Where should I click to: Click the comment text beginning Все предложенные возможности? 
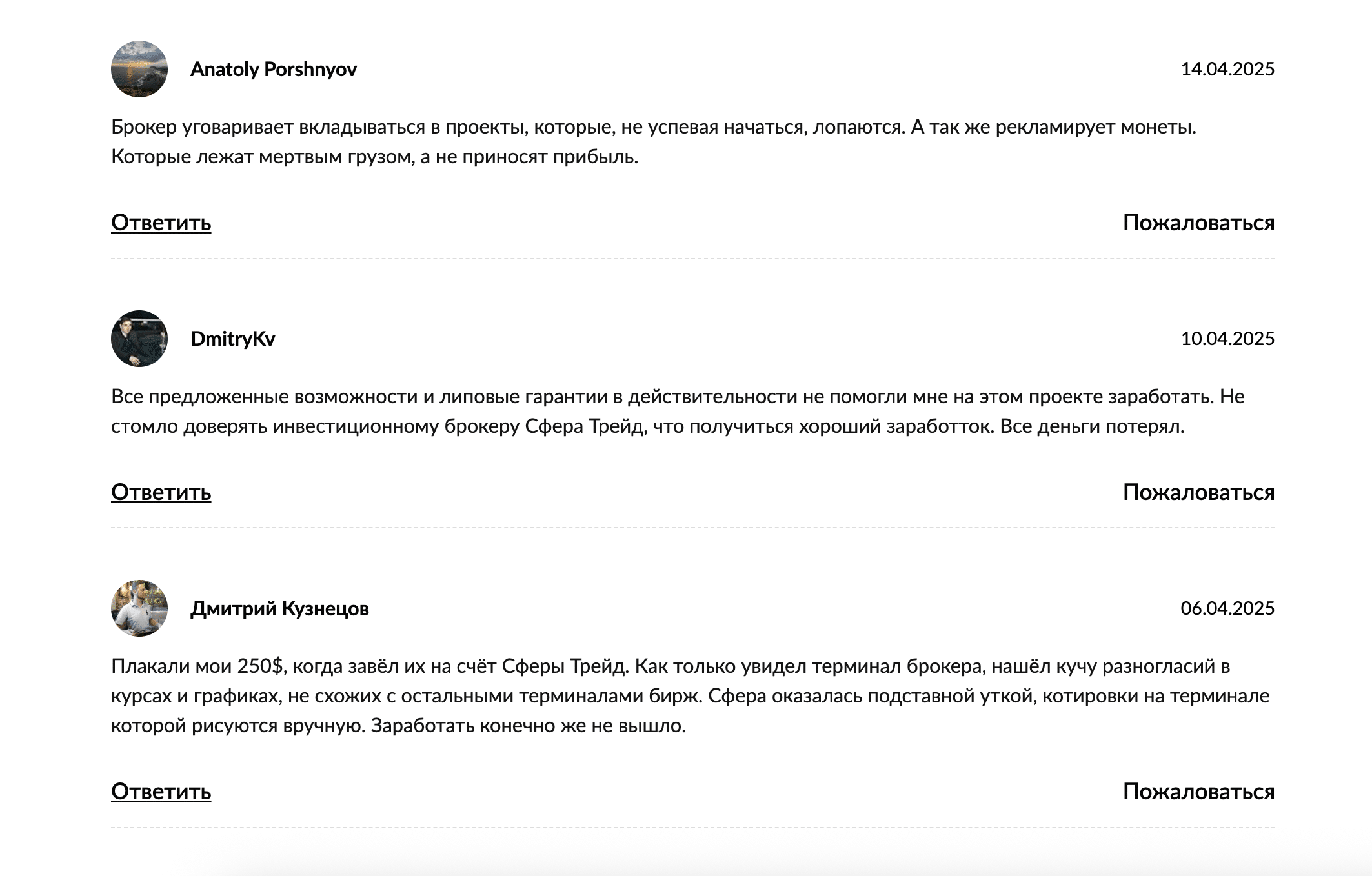[678, 412]
